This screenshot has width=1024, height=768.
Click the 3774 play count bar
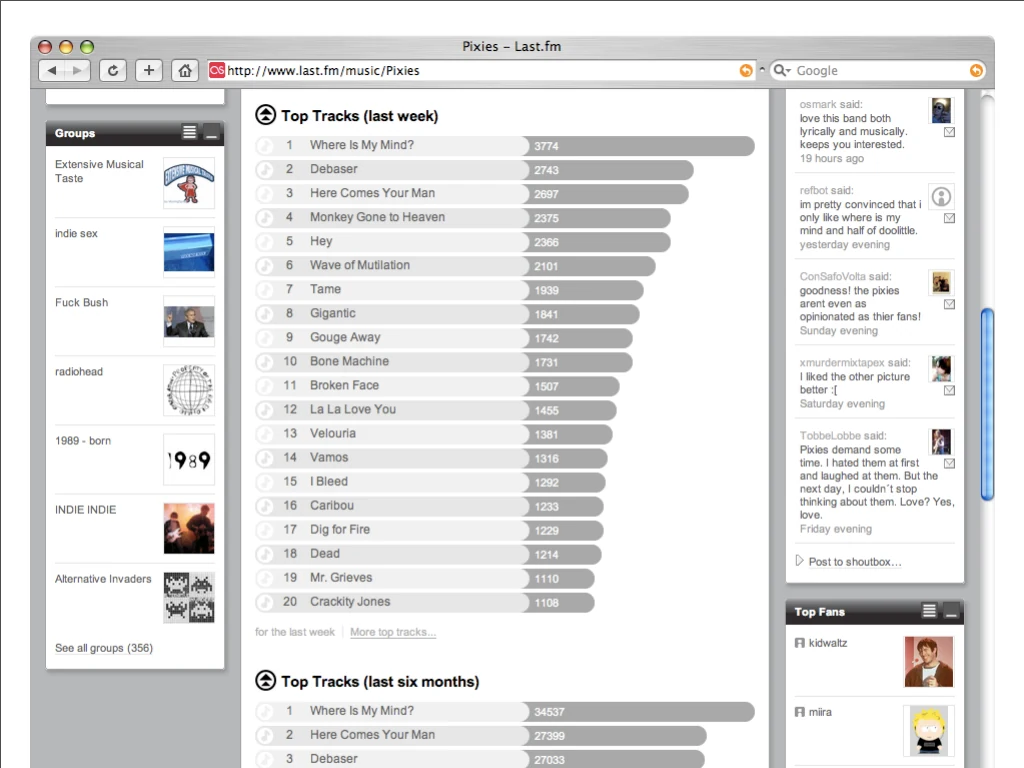[639, 146]
